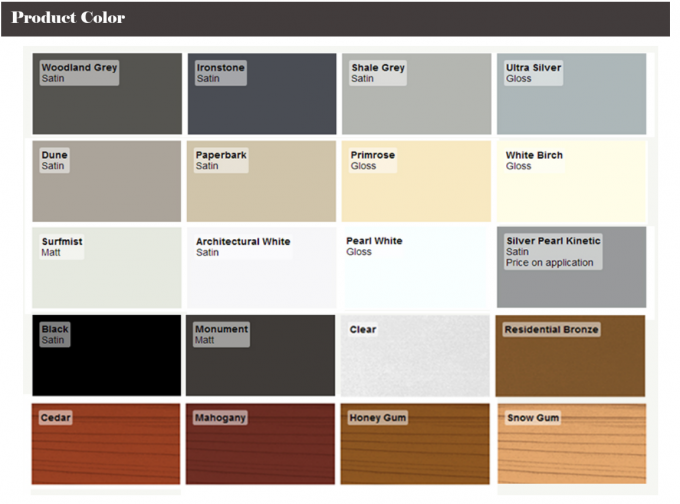Choose Architectural White satin tile
This screenshot has height=504, width=680.
point(261,268)
